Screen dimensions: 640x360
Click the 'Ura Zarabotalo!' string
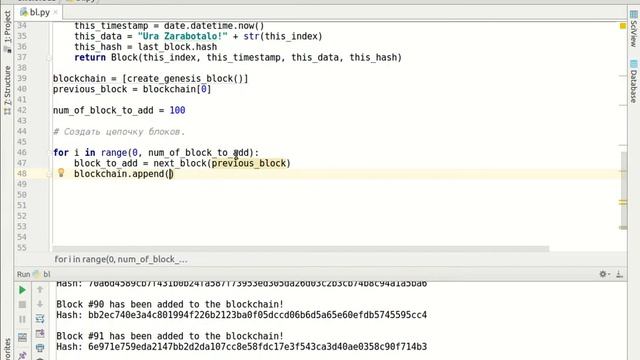click(x=182, y=36)
